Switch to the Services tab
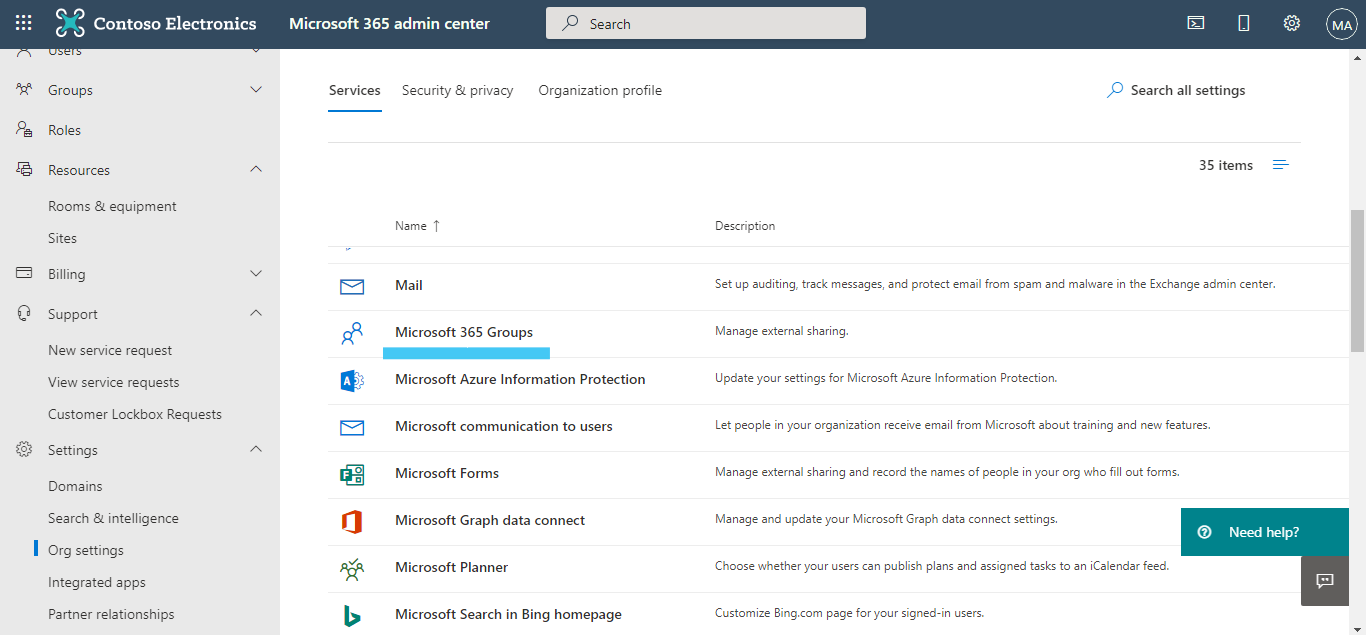 [355, 90]
